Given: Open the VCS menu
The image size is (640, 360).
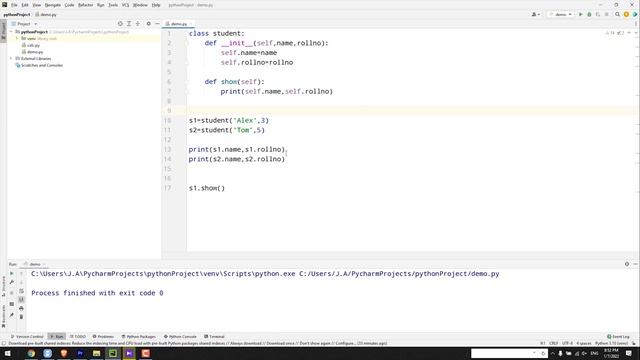Looking at the screenshot, I should point(125,5).
